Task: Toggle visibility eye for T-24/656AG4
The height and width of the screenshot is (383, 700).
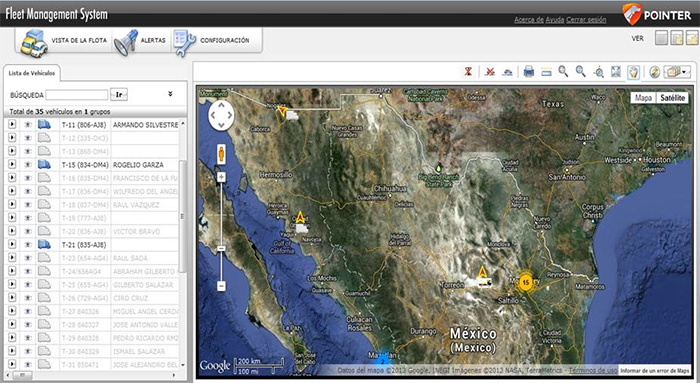Action: pos(28,271)
